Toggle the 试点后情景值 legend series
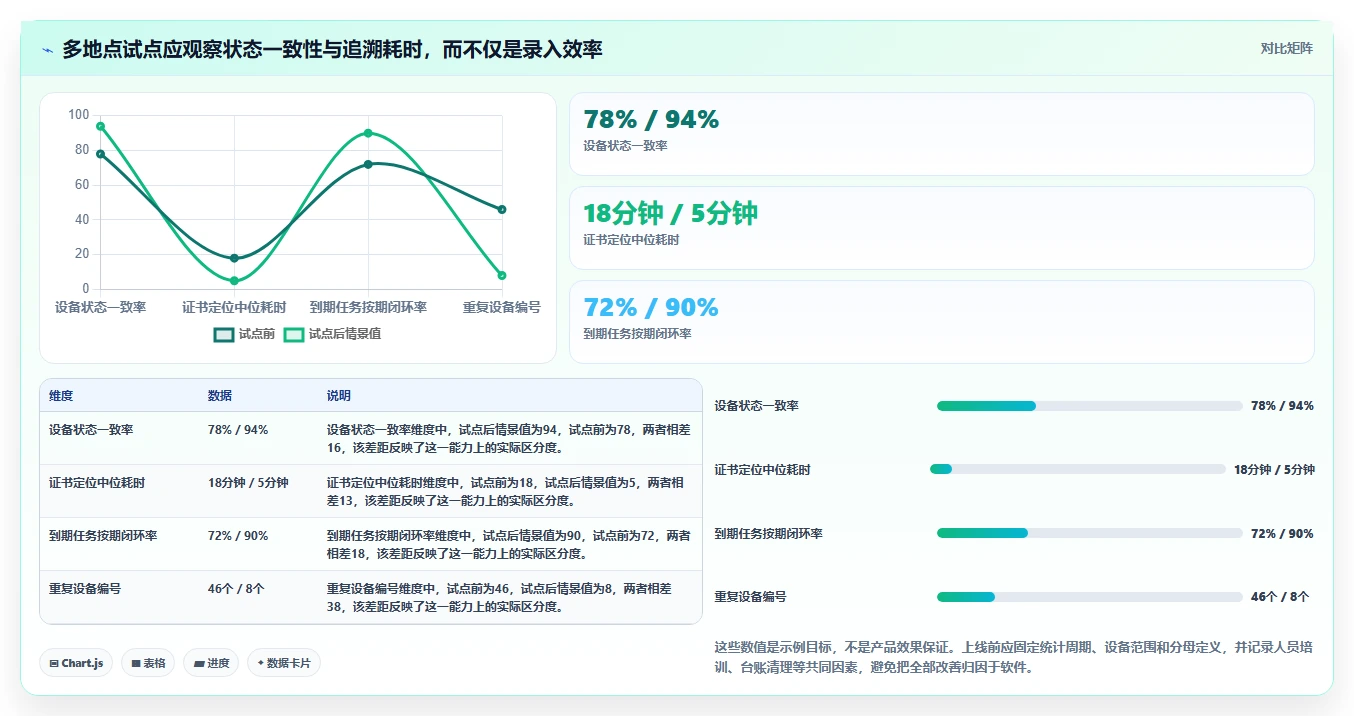 point(332,334)
